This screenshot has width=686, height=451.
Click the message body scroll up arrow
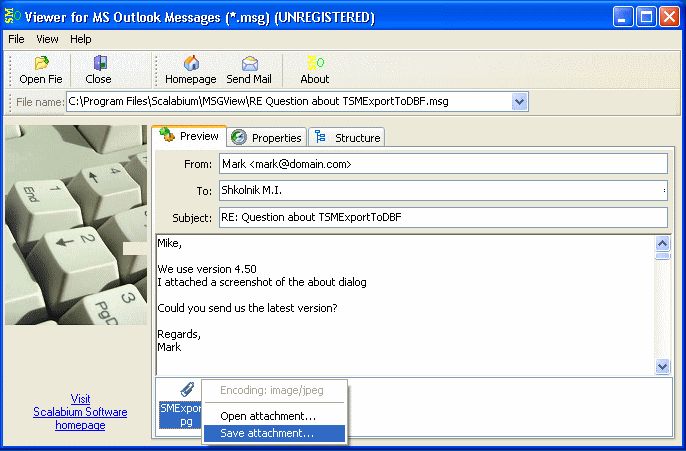click(662, 243)
